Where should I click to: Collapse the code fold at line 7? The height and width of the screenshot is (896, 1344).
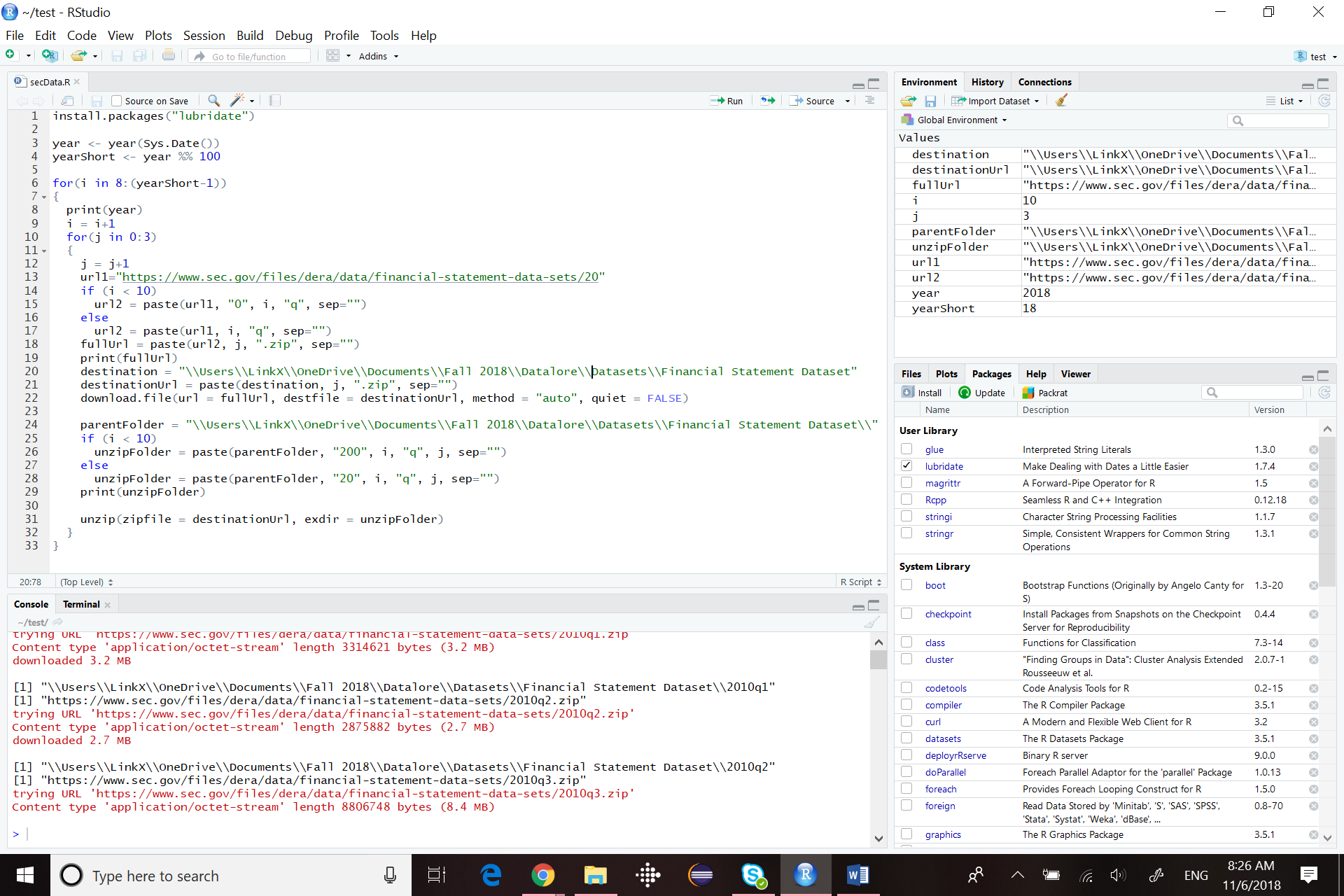click(x=44, y=197)
